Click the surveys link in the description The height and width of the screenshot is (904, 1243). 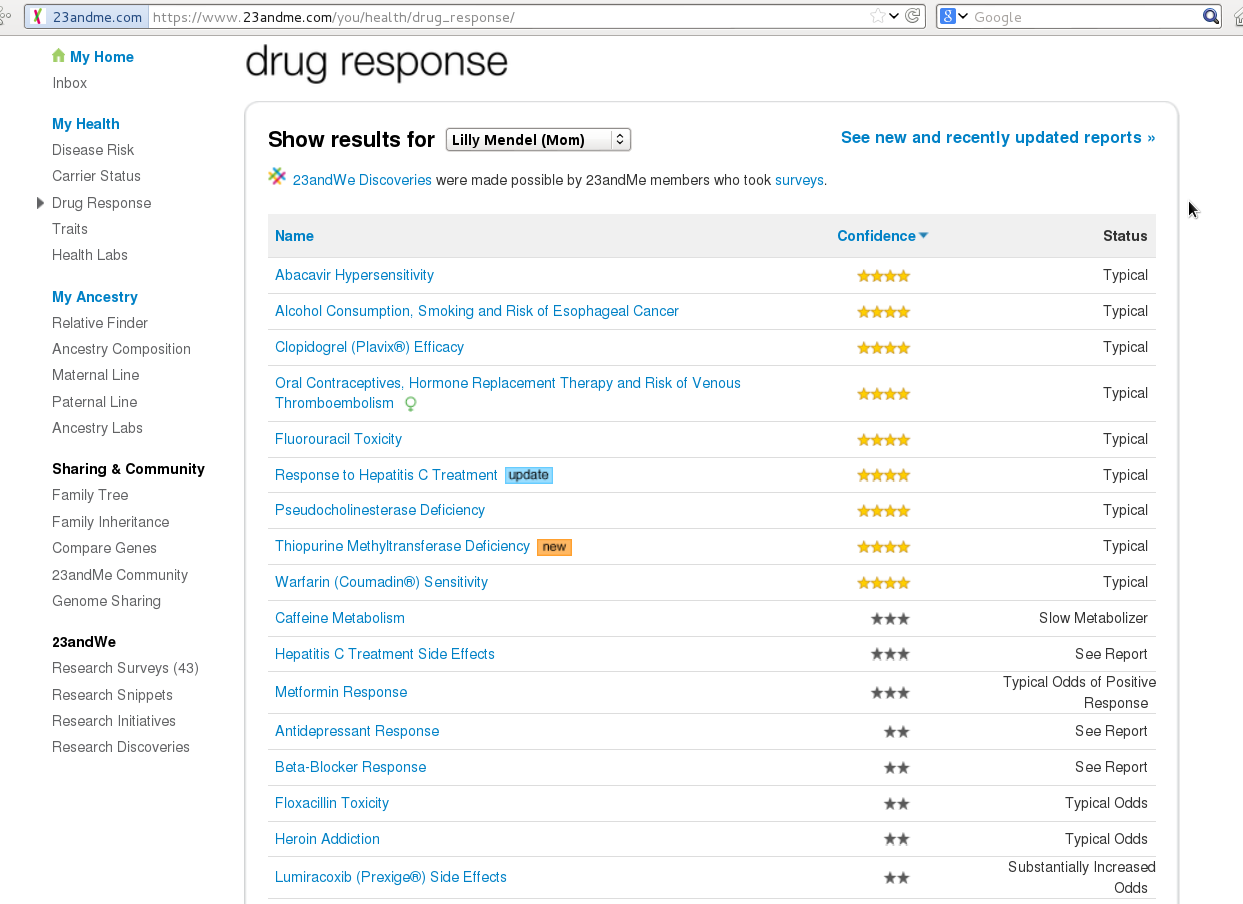pos(799,180)
